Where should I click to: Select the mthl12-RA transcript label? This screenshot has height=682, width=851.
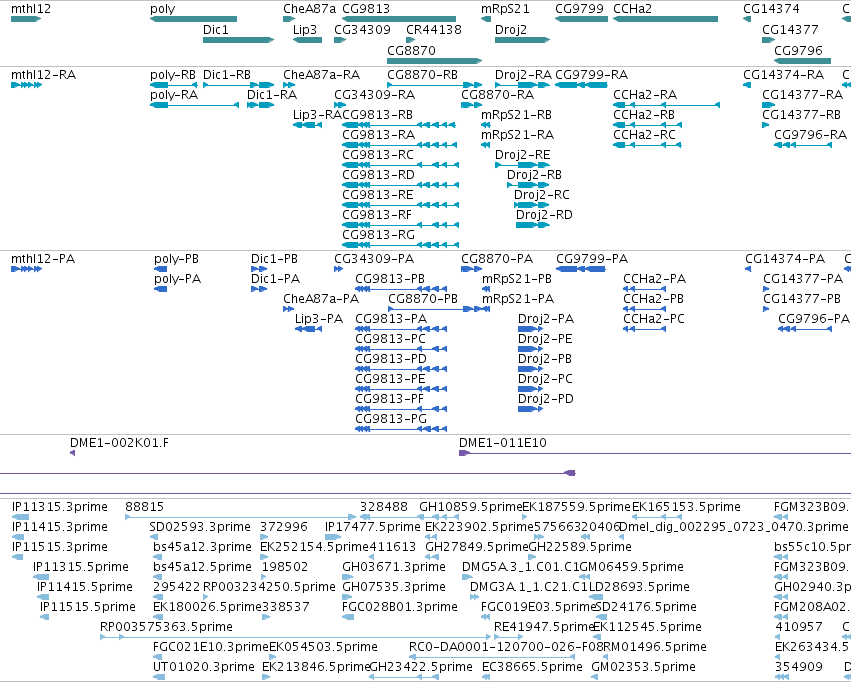(x=43, y=75)
